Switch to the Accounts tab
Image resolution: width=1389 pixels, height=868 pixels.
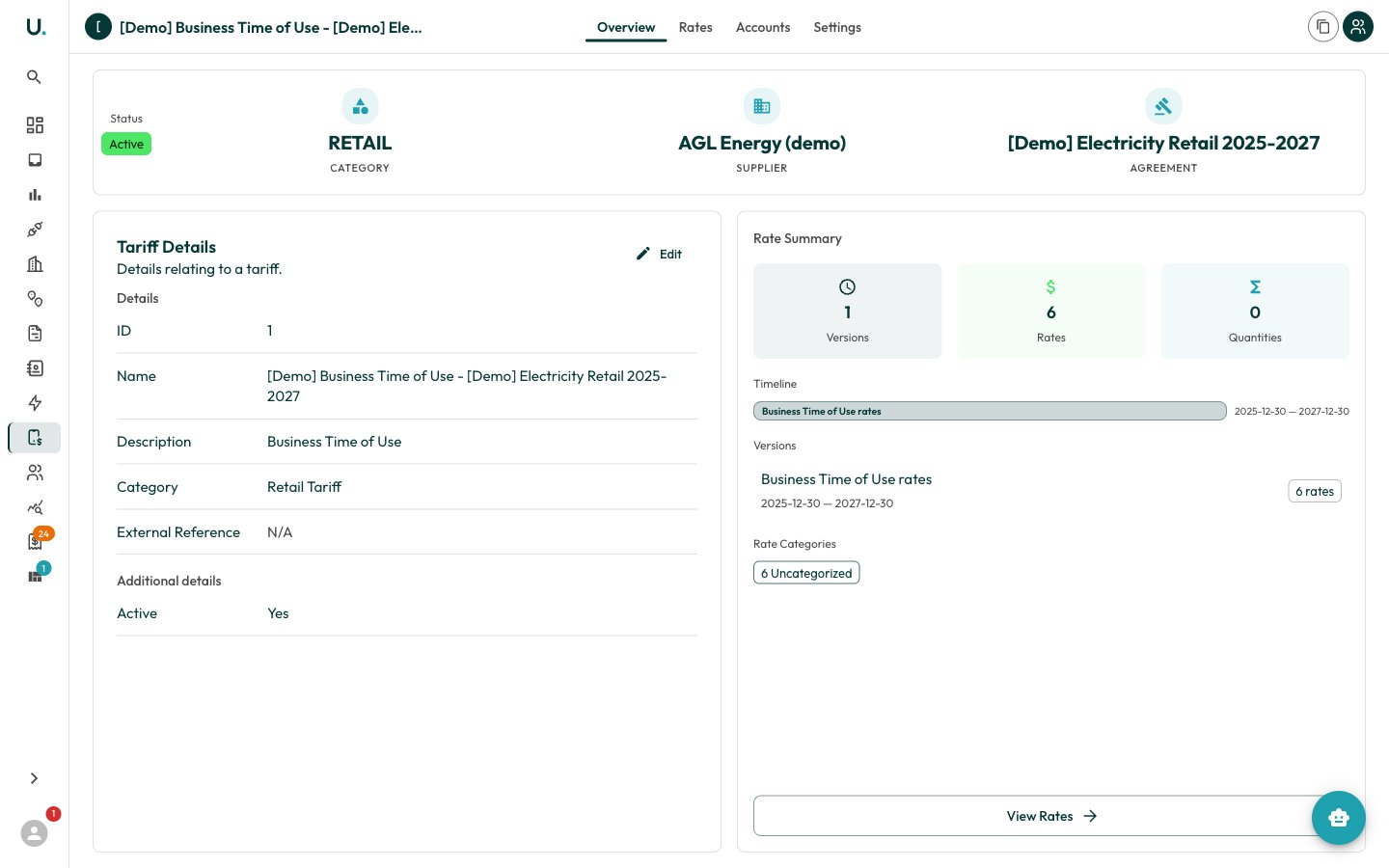tap(763, 27)
